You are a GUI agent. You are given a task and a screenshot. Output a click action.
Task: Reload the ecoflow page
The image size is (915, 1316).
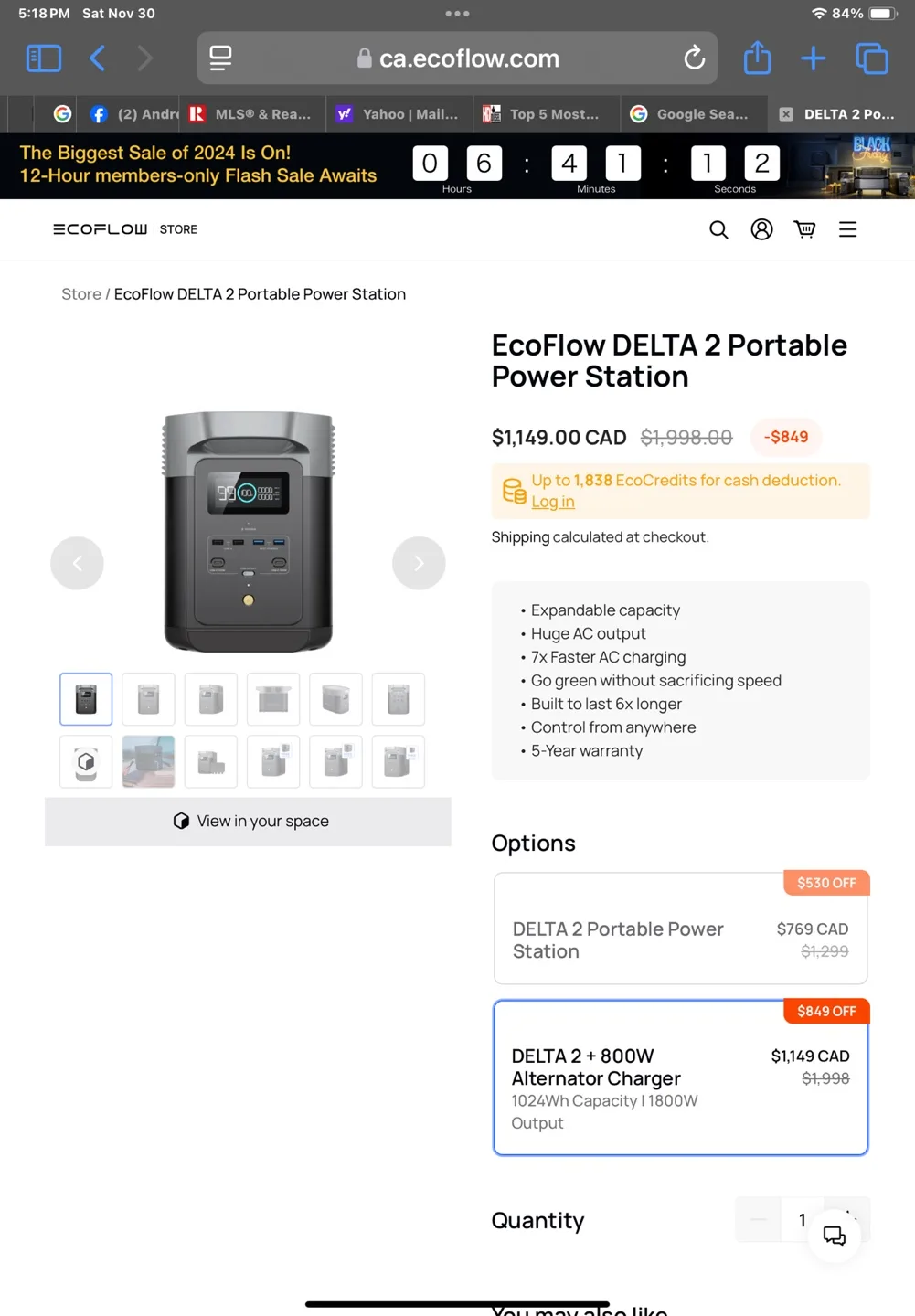pyautogui.click(x=694, y=58)
